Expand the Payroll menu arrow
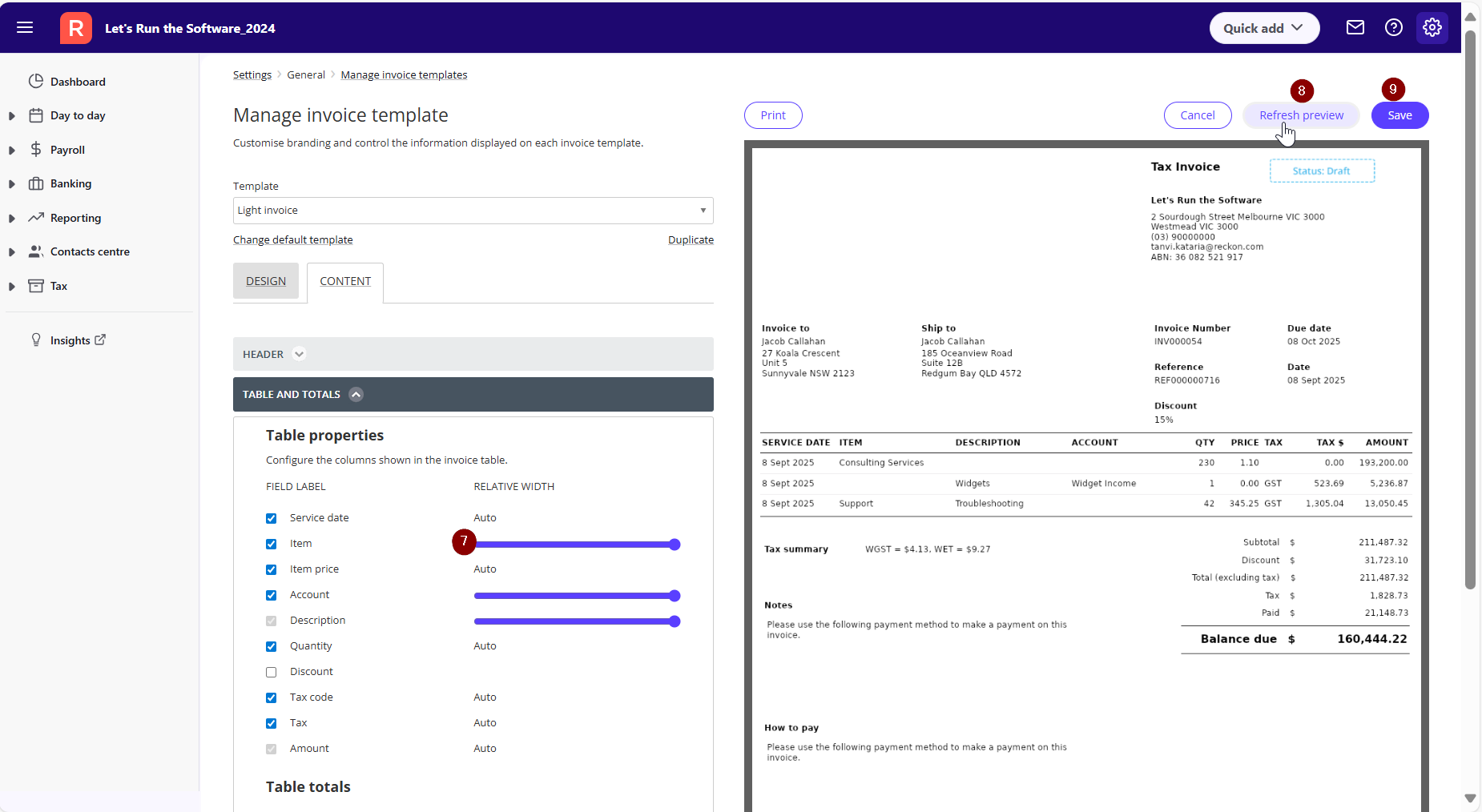Screen dimensions: 1482x812 pos(12,150)
